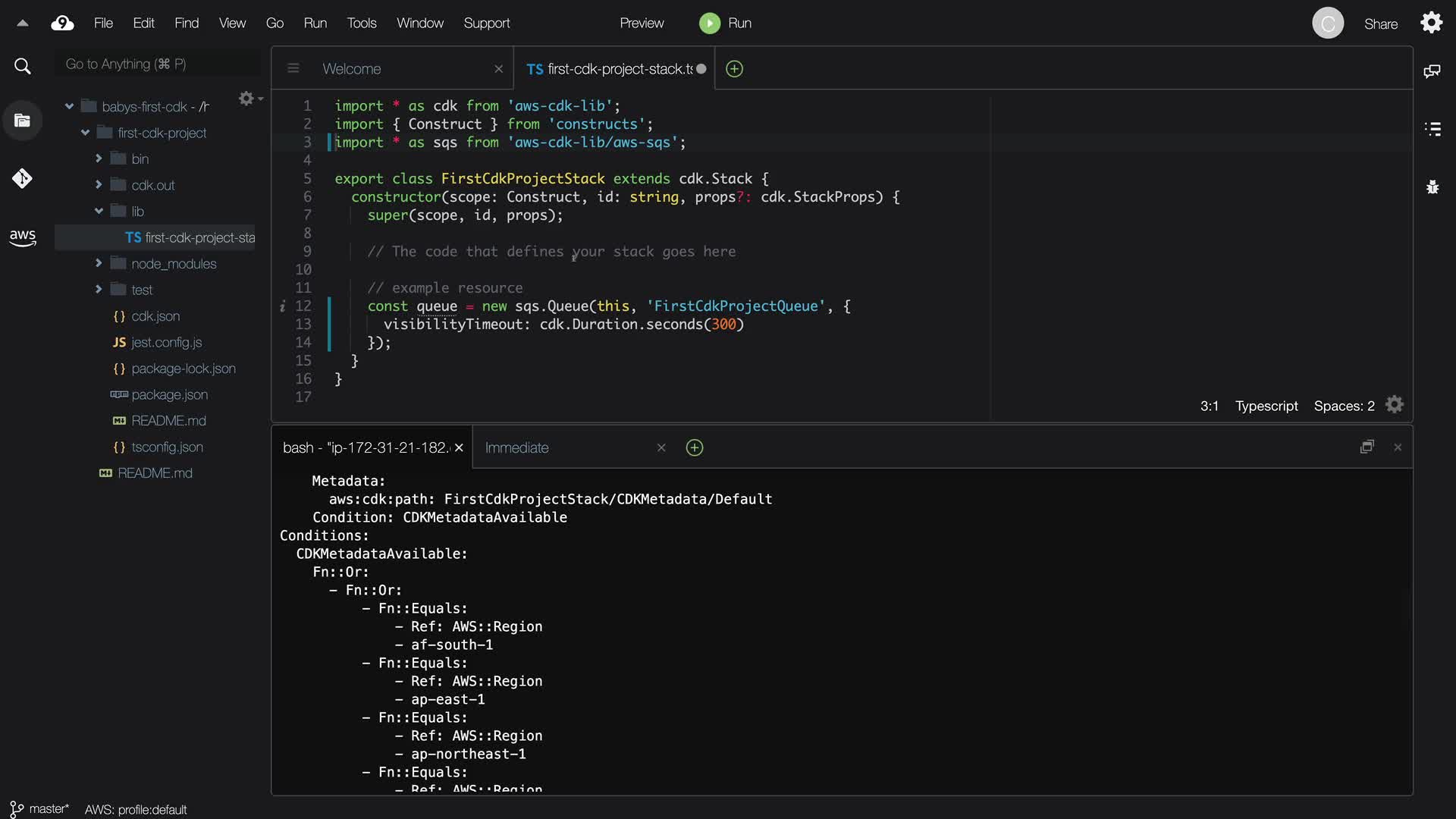Open the Outline panel icon

(1432, 129)
